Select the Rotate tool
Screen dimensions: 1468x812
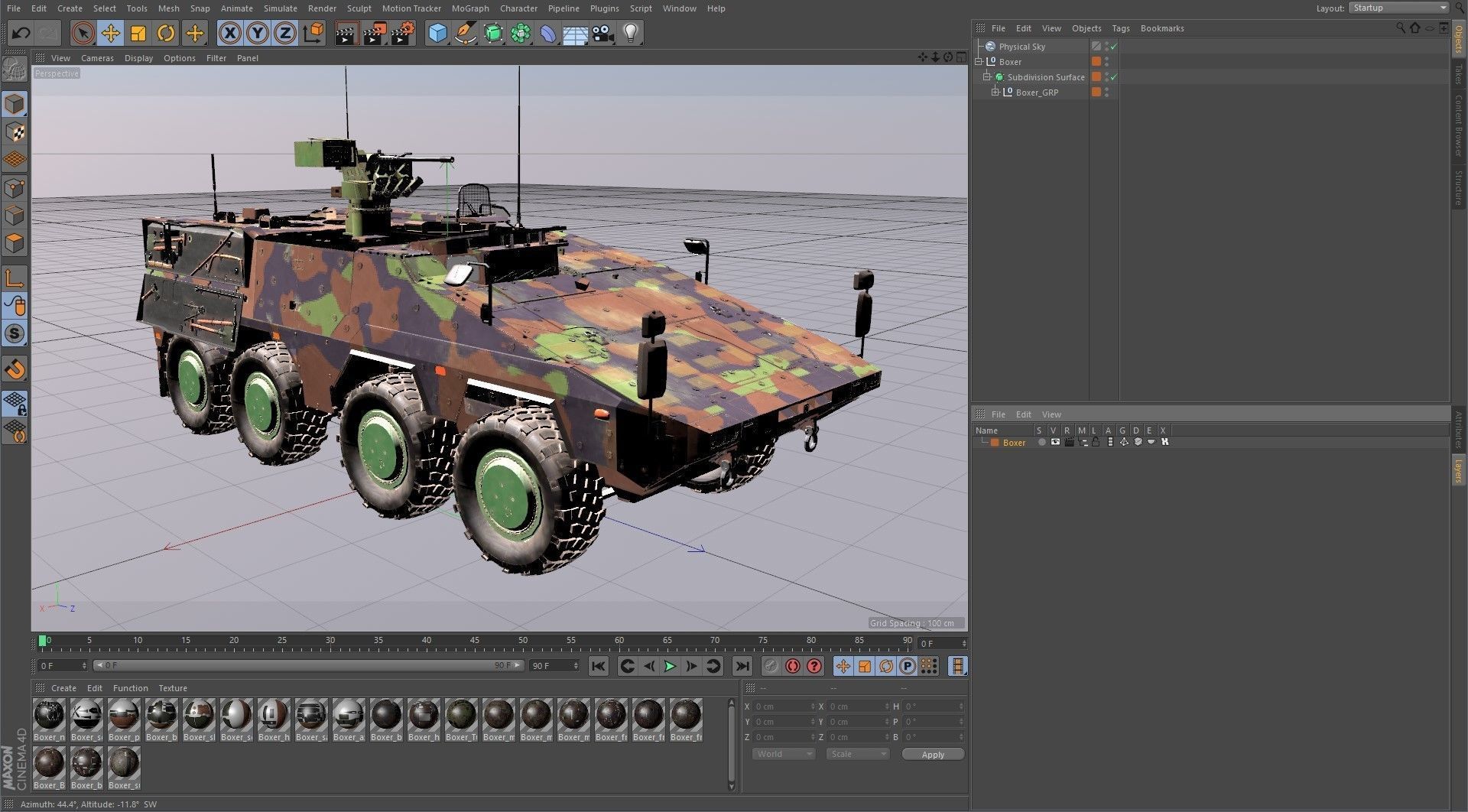point(166,33)
